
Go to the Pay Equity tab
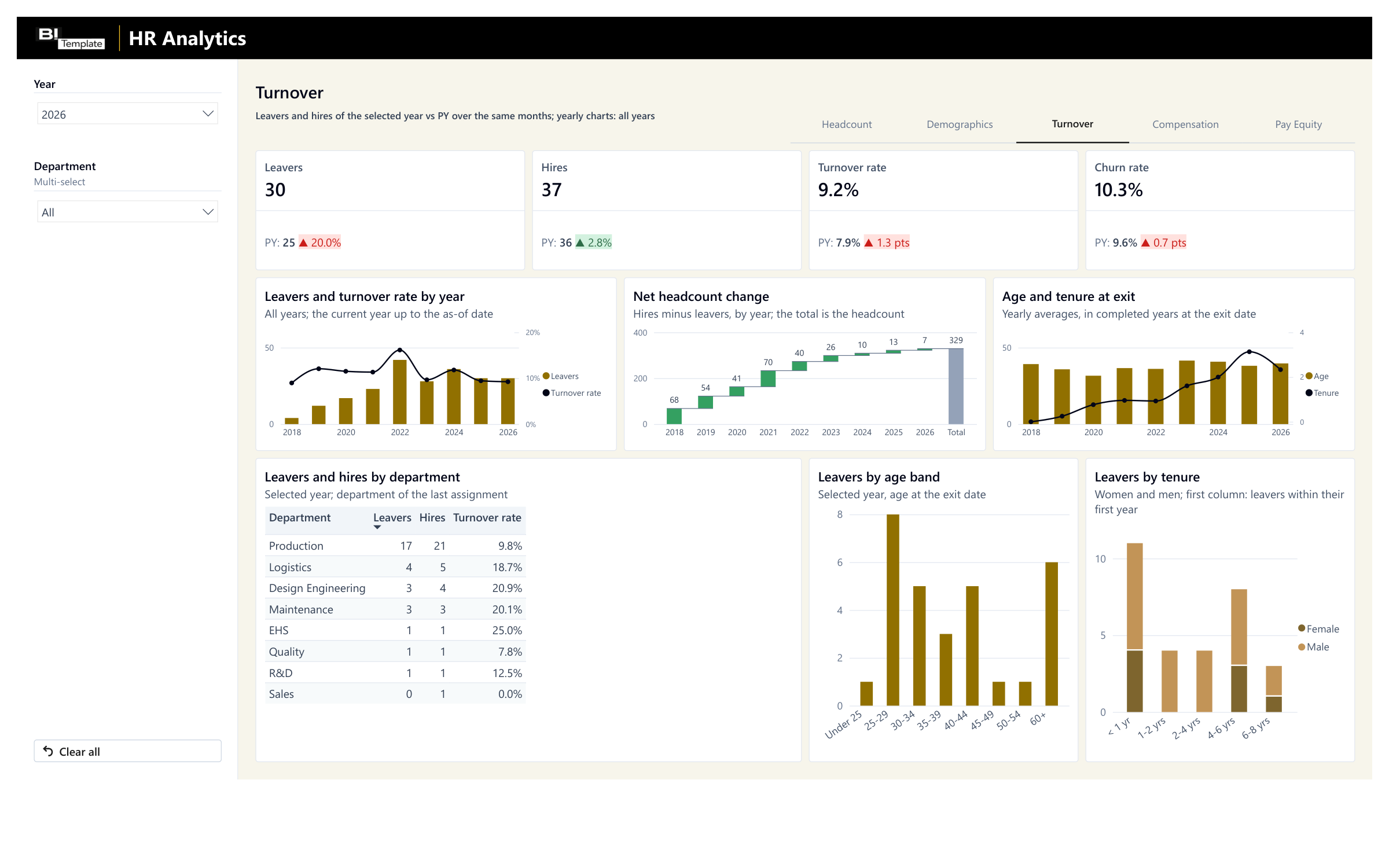point(1298,124)
